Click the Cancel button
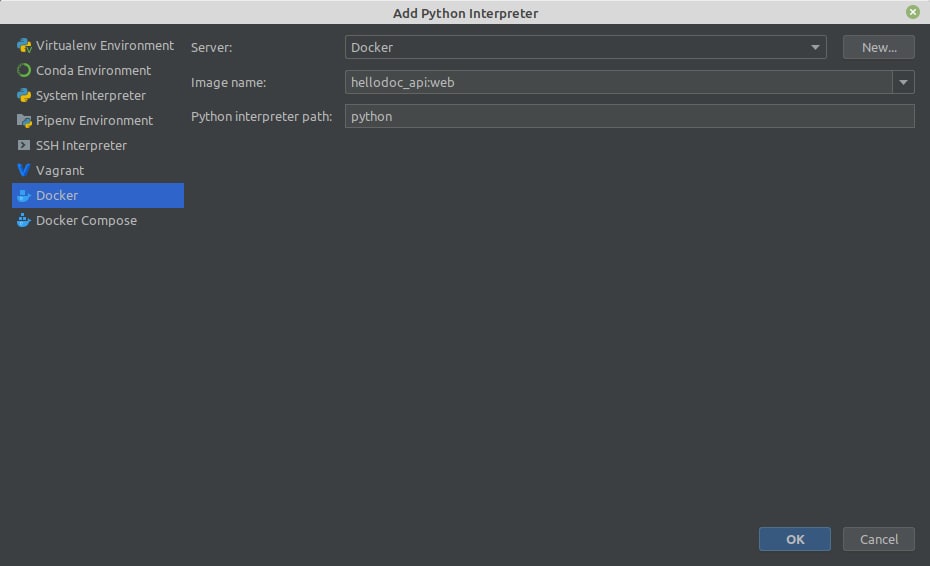Viewport: 930px width, 566px height. click(878, 539)
